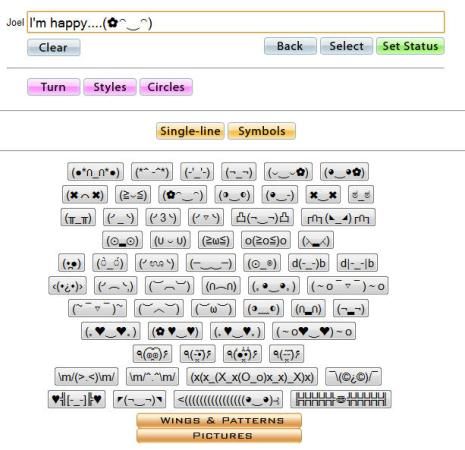Click the Select button
Image resolution: width=465 pixels, height=450 pixels.
click(346, 46)
